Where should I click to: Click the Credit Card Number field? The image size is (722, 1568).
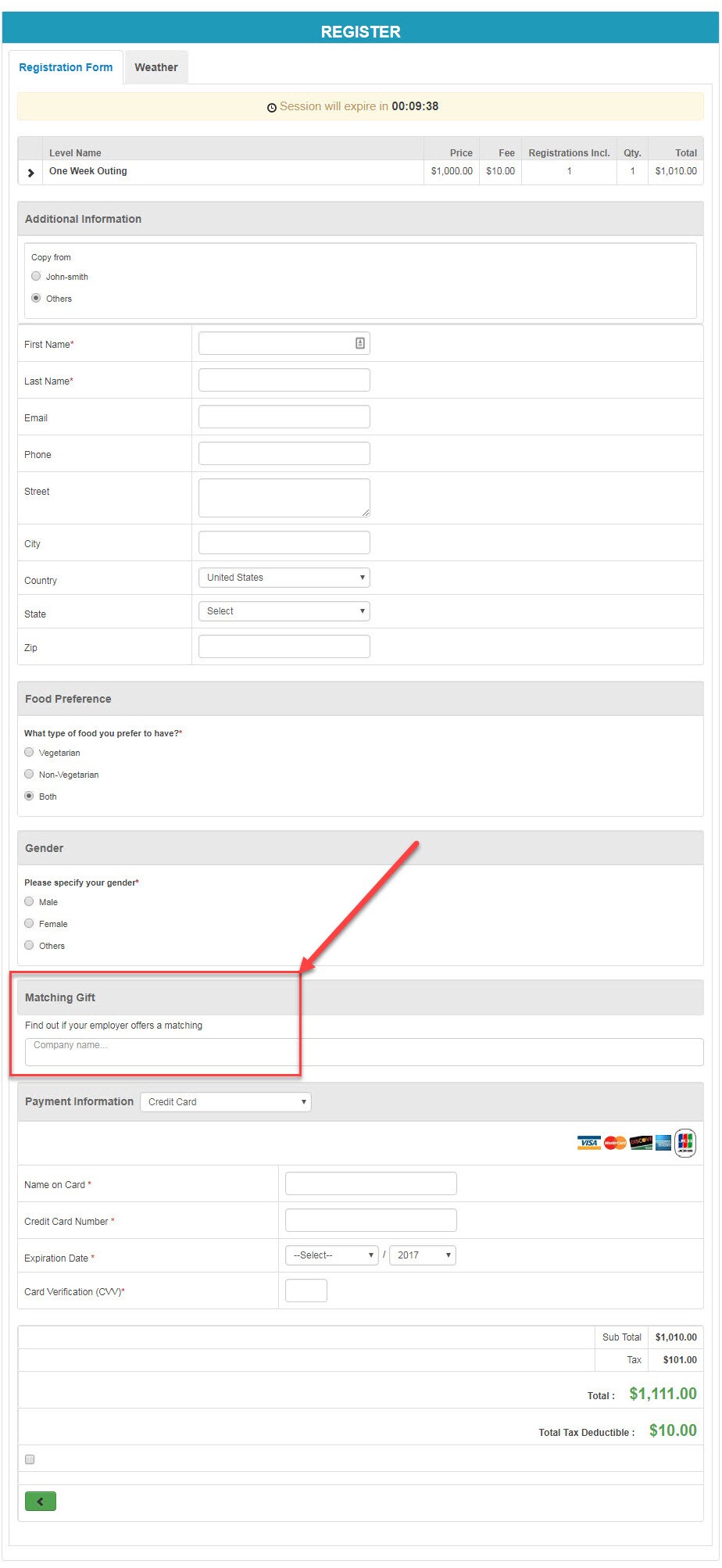pyautogui.click(x=370, y=1220)
